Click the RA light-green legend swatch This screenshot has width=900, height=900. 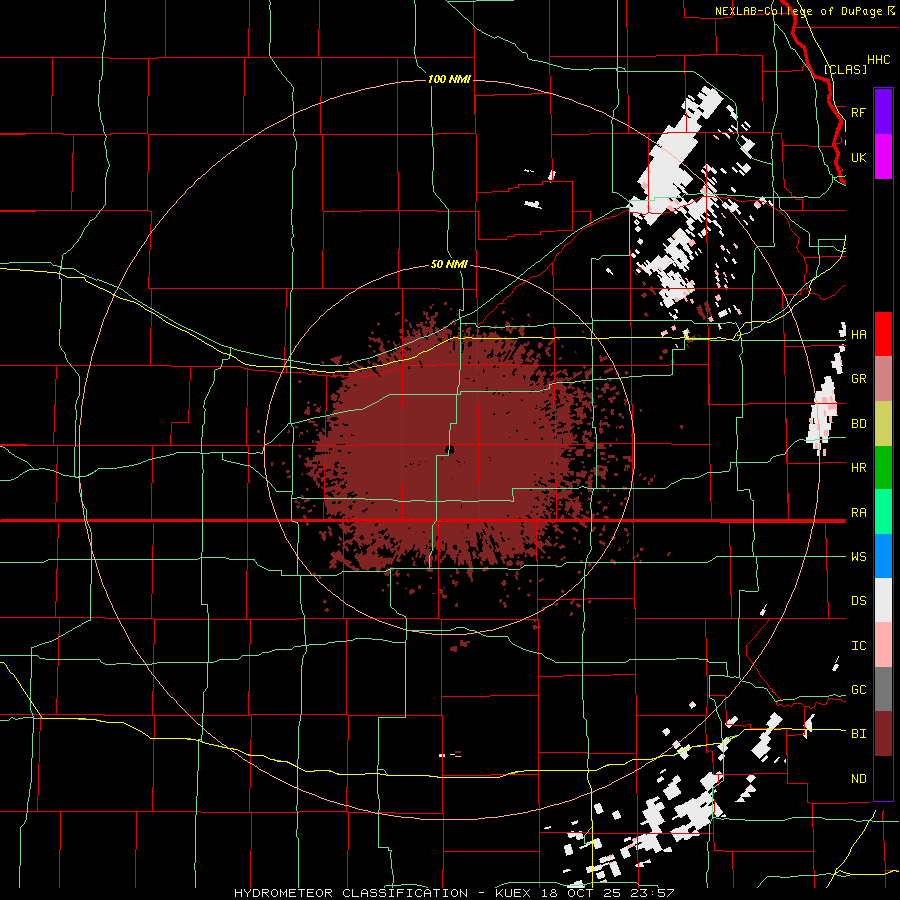pyautogui.click(x=883, y=512)
